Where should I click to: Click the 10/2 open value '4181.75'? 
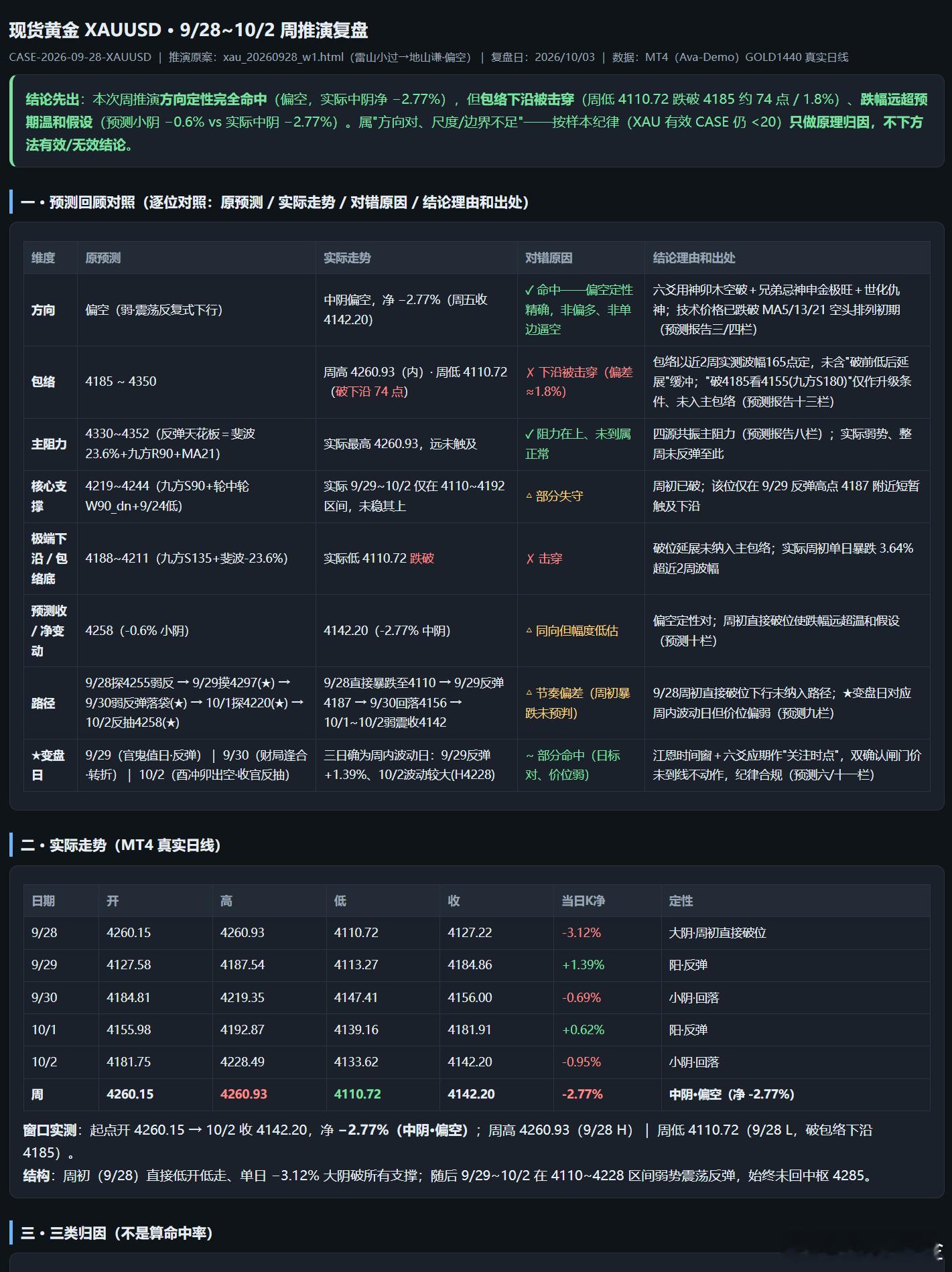(129, 1062)
